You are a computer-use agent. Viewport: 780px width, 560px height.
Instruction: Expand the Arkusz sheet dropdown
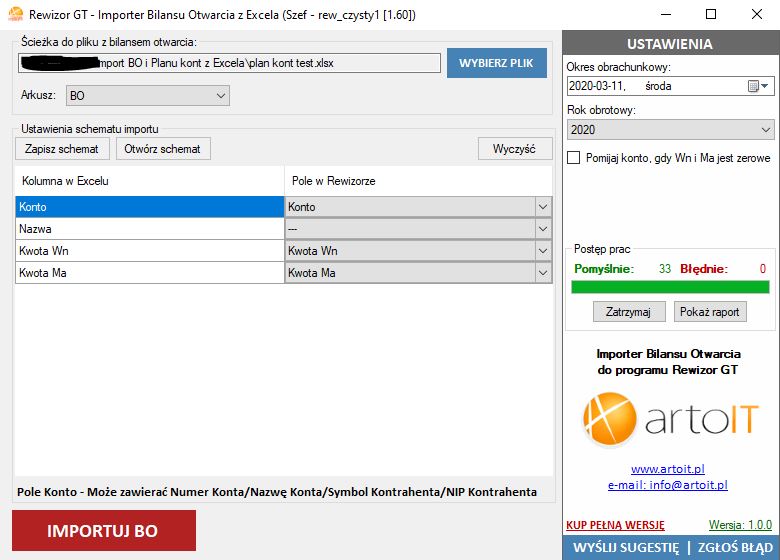click(x=221, y=96)
